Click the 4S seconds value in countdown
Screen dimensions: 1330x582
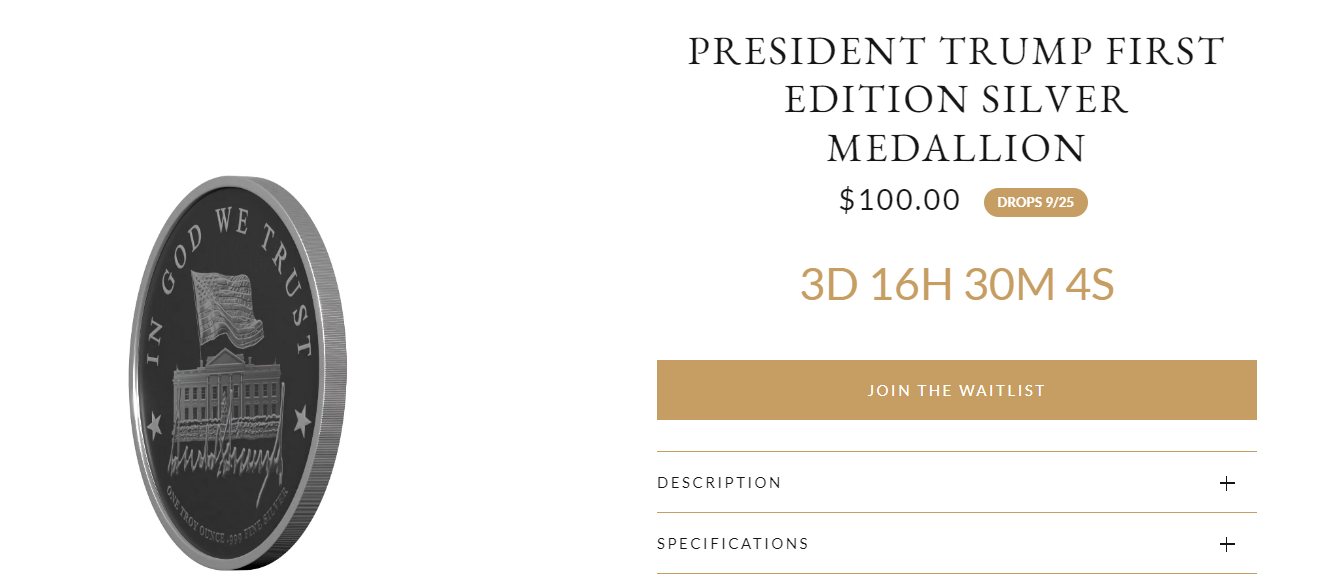pos(1089,286)
